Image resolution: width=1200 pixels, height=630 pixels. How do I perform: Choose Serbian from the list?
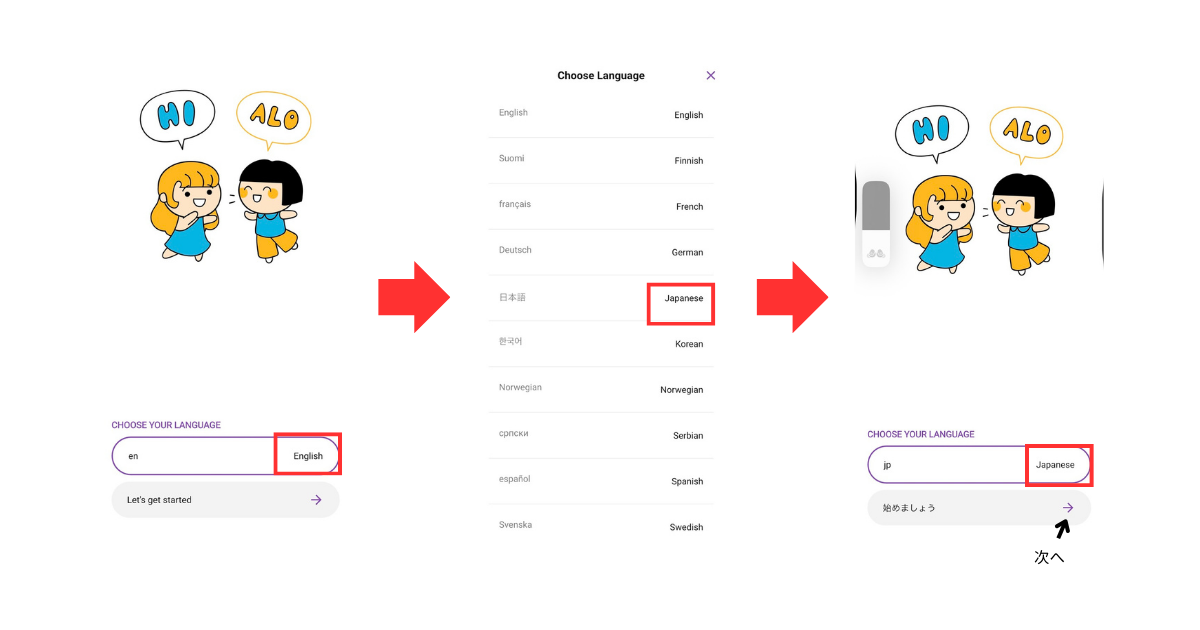click(x=601, y=436)
